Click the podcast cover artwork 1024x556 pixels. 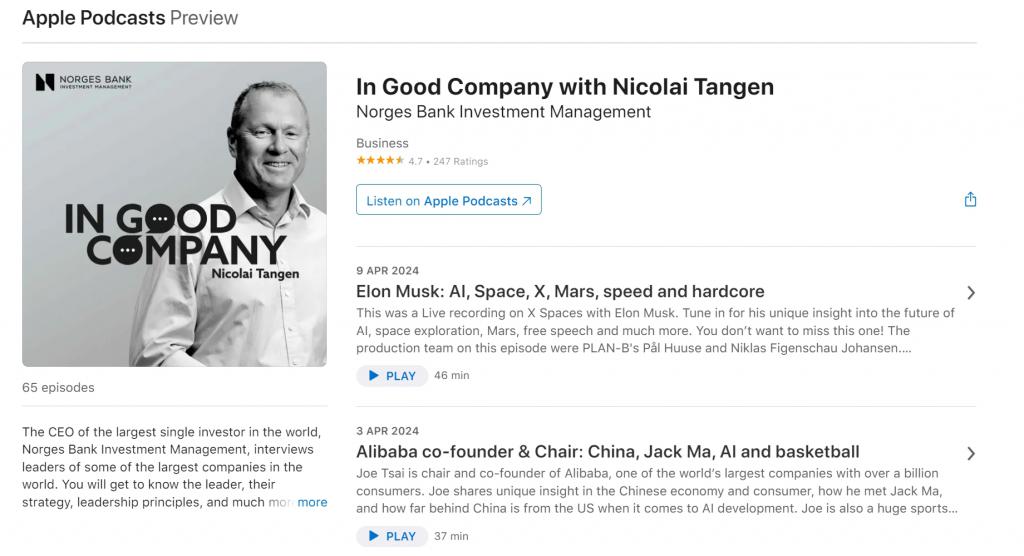174,214
